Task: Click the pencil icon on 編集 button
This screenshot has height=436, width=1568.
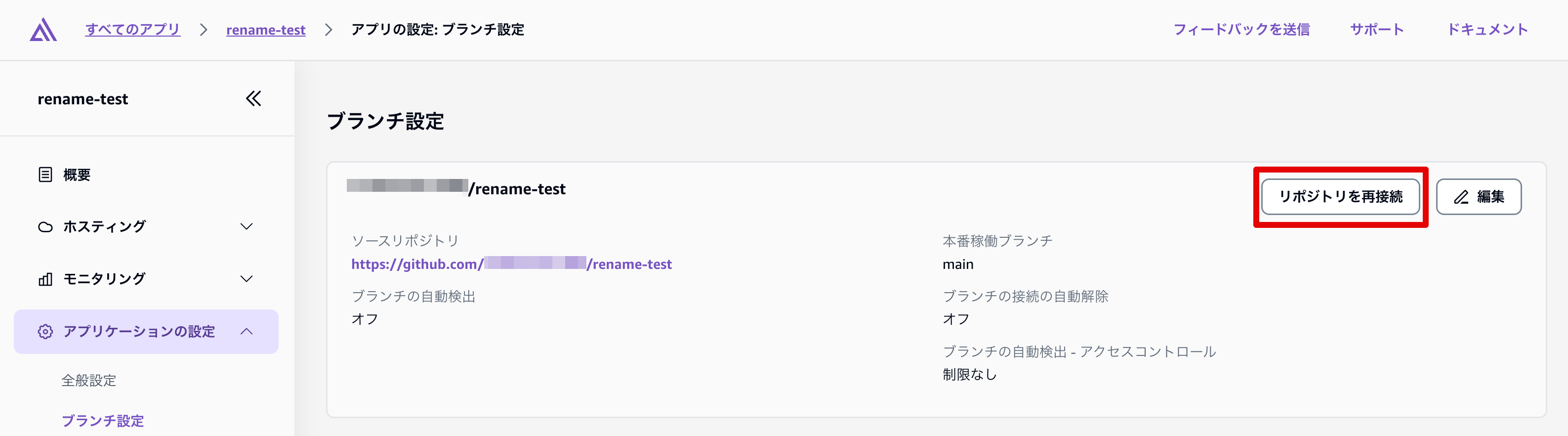Action: pos(1461,197)
